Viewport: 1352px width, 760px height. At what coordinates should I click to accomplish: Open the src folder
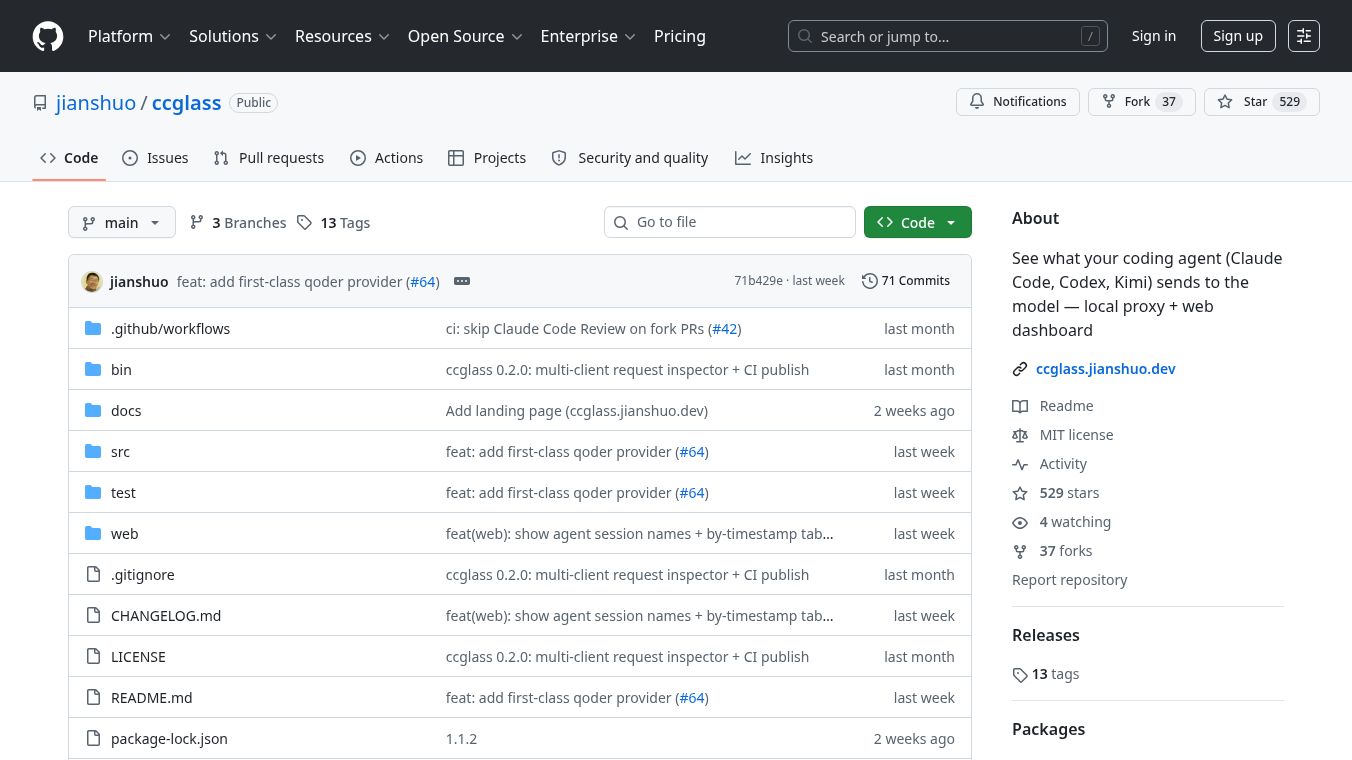120,452
